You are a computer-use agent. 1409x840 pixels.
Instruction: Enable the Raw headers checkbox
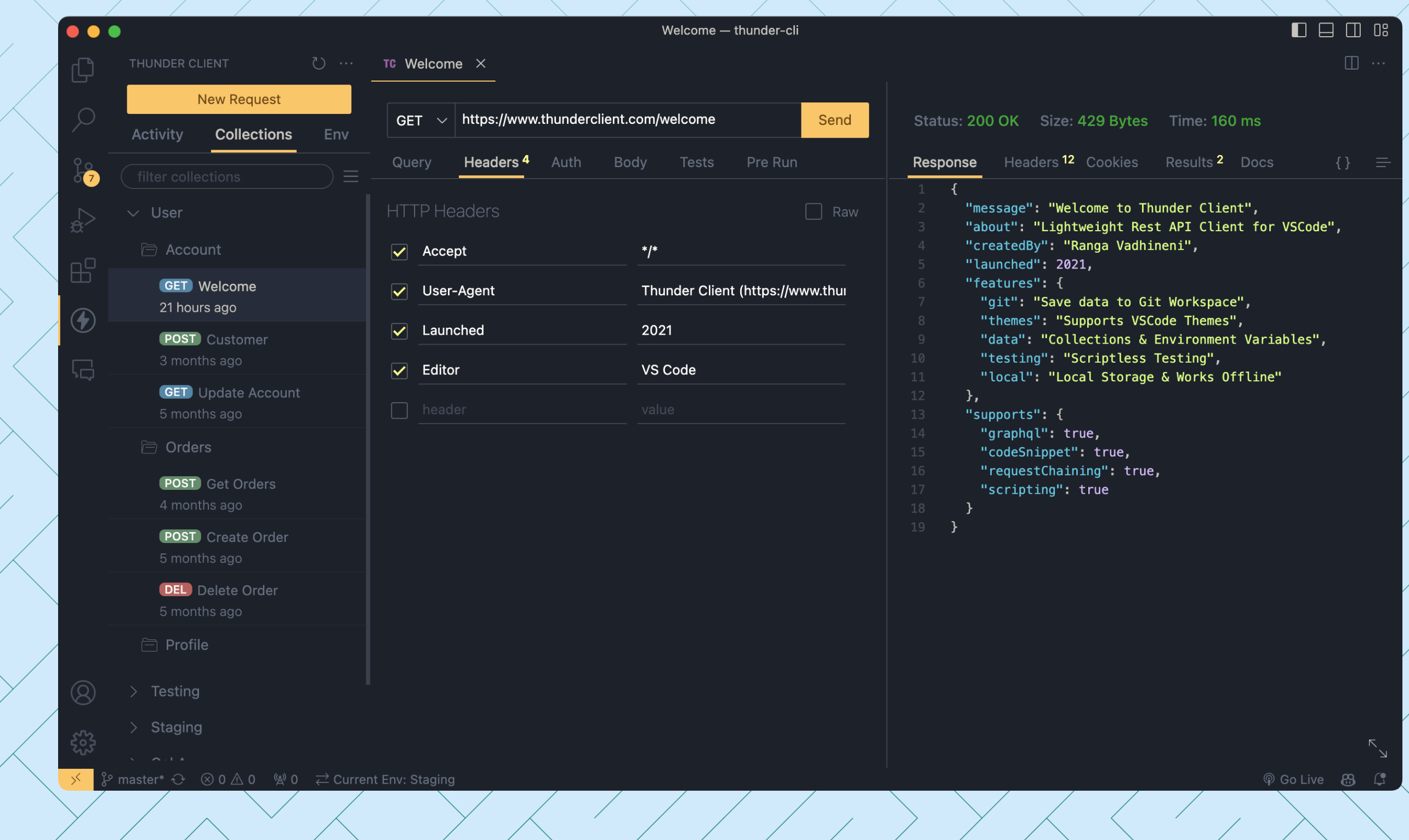tap(813, 212)
